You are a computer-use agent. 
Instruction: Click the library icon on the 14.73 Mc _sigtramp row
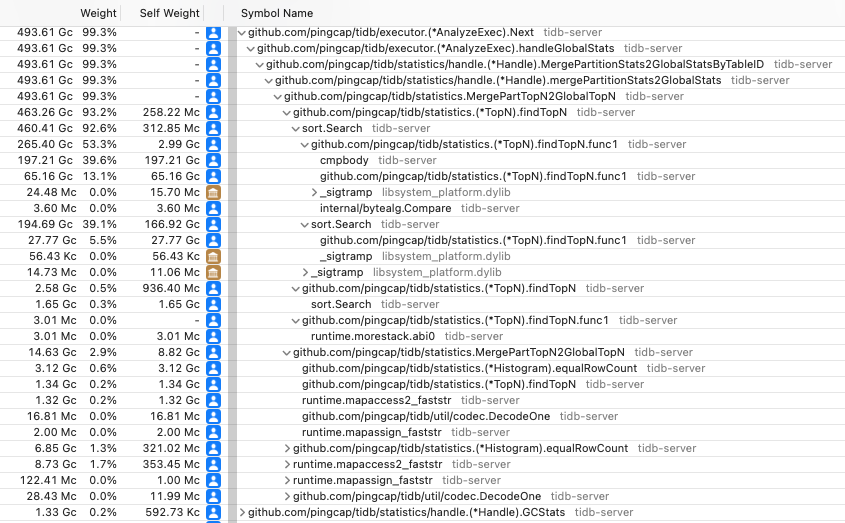213,272
